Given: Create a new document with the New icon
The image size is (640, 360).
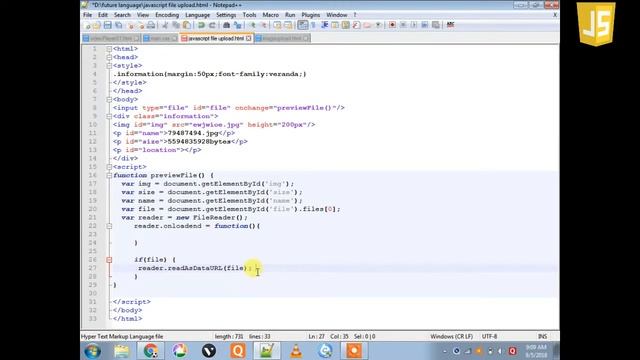Looking at the screenshot, I should point(87,25).
